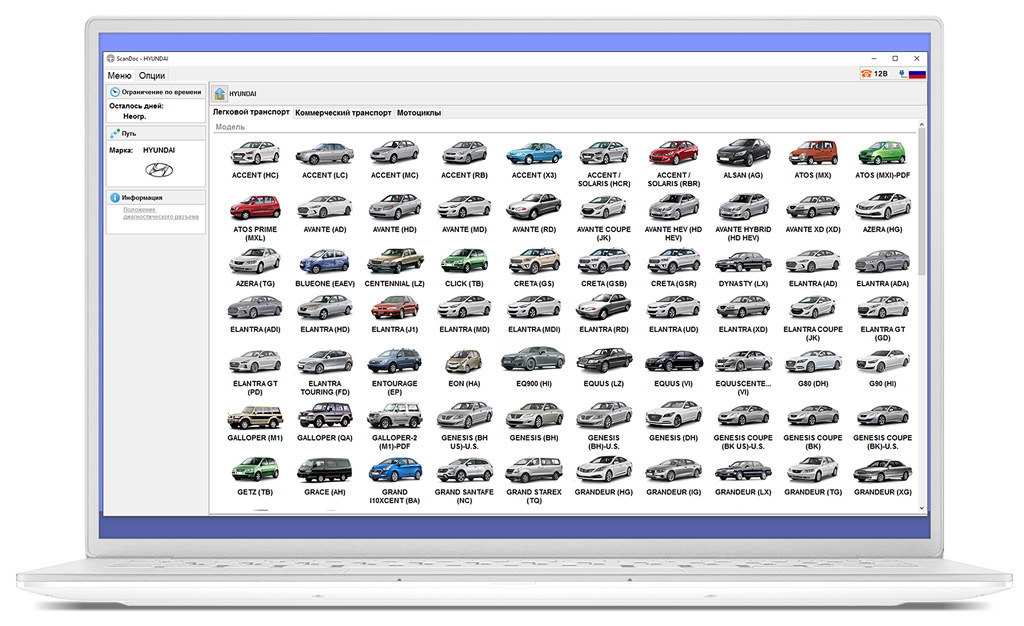Open the BLUEONE (EAEV) model
This screenshot has width=1024, height=626.
click(x=325, y=268)
